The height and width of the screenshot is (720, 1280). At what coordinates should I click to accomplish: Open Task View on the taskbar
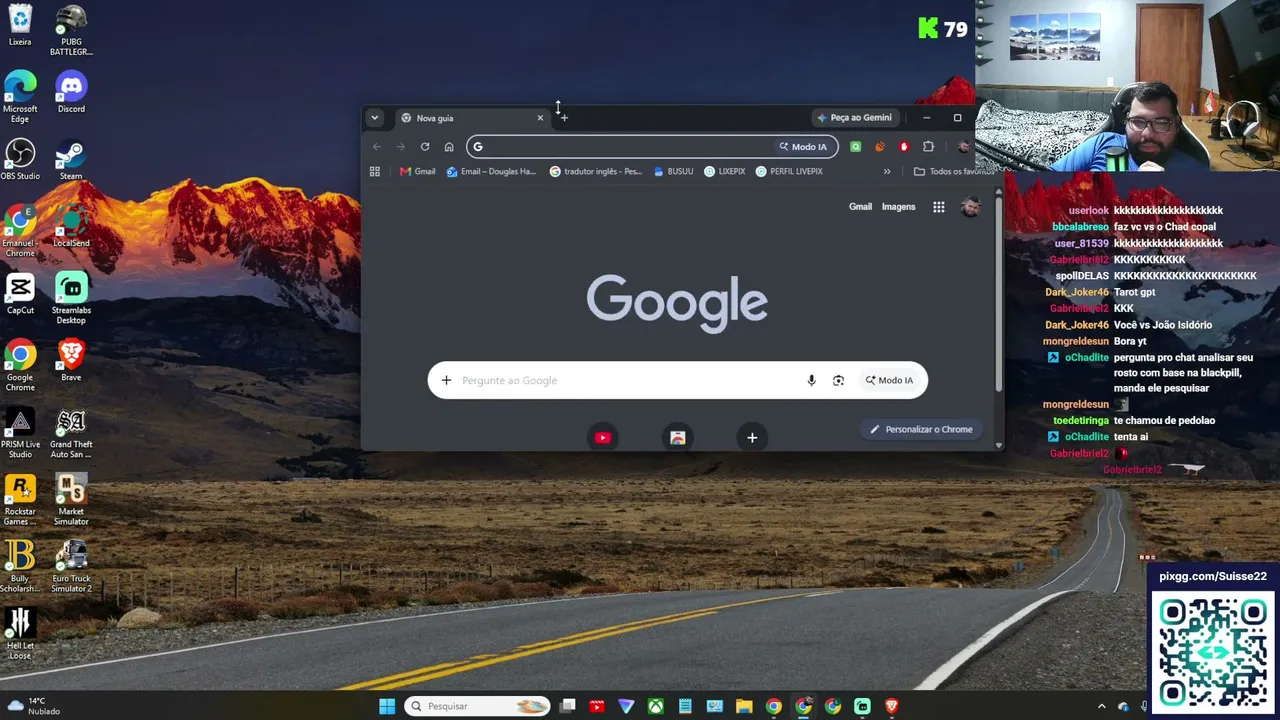(x=567, y=706)
